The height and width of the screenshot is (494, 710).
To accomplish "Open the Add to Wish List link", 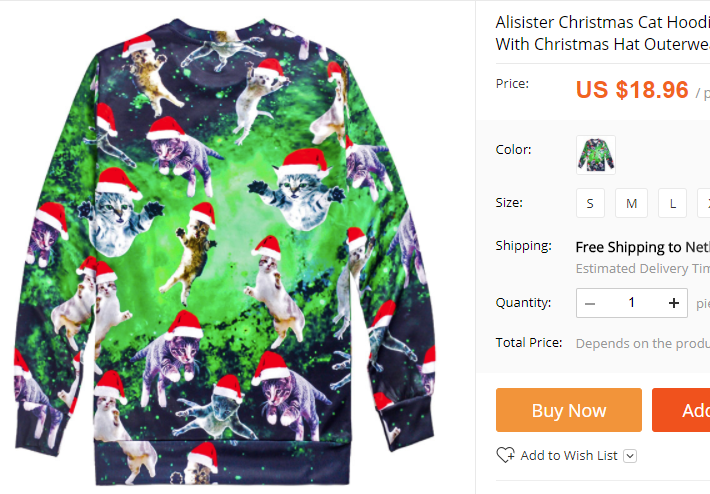I will click(569, 455).
